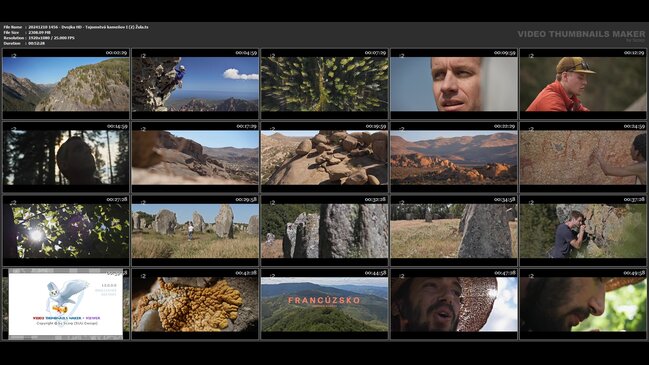Viewport: 649px width, 365px height.
Task: Open the standing stones field thumbnail at 00:29:58
Action: coord(195,231)
